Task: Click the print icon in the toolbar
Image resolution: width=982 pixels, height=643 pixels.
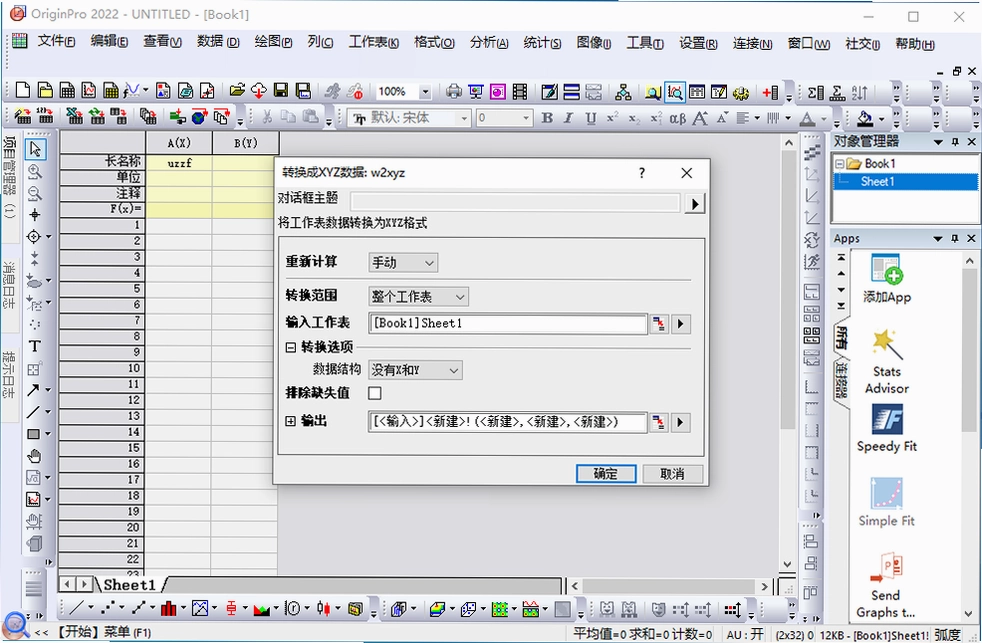Action: pyautogui.click(x=453, y=92)
